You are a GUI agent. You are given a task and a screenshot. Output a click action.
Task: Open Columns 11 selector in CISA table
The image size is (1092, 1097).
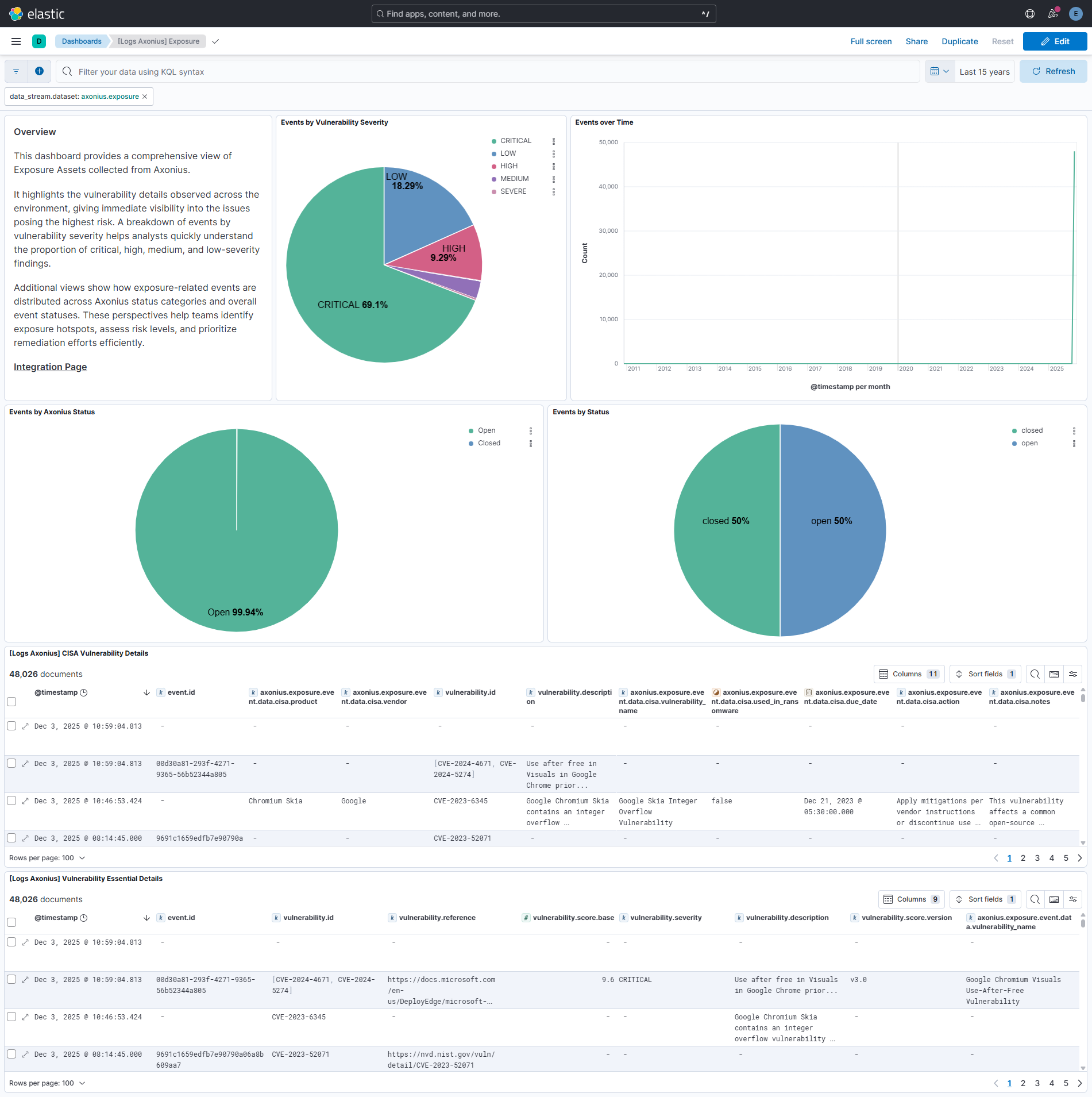click(909, 674)
